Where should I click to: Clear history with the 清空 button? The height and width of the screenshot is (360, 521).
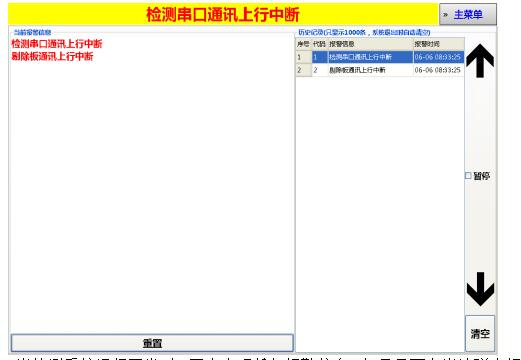click(480, 333)
